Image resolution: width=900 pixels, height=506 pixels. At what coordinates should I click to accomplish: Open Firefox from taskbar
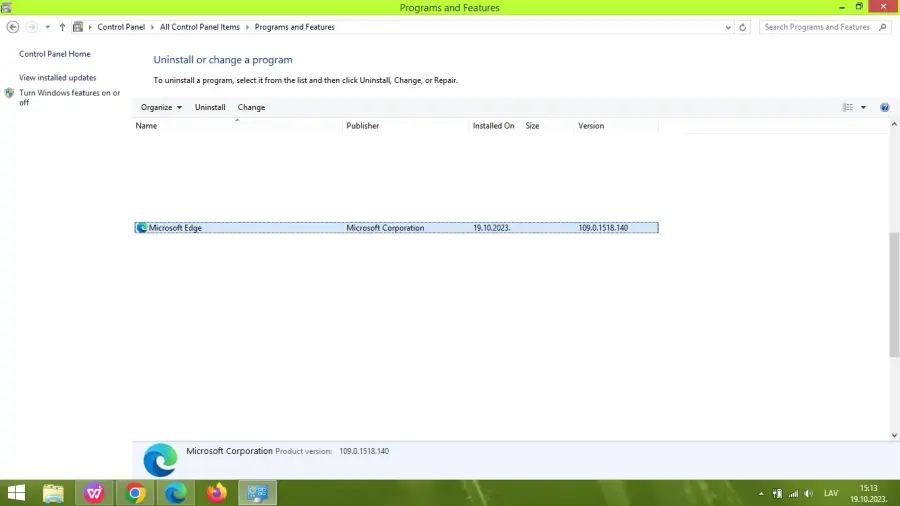tap(217, 493)
